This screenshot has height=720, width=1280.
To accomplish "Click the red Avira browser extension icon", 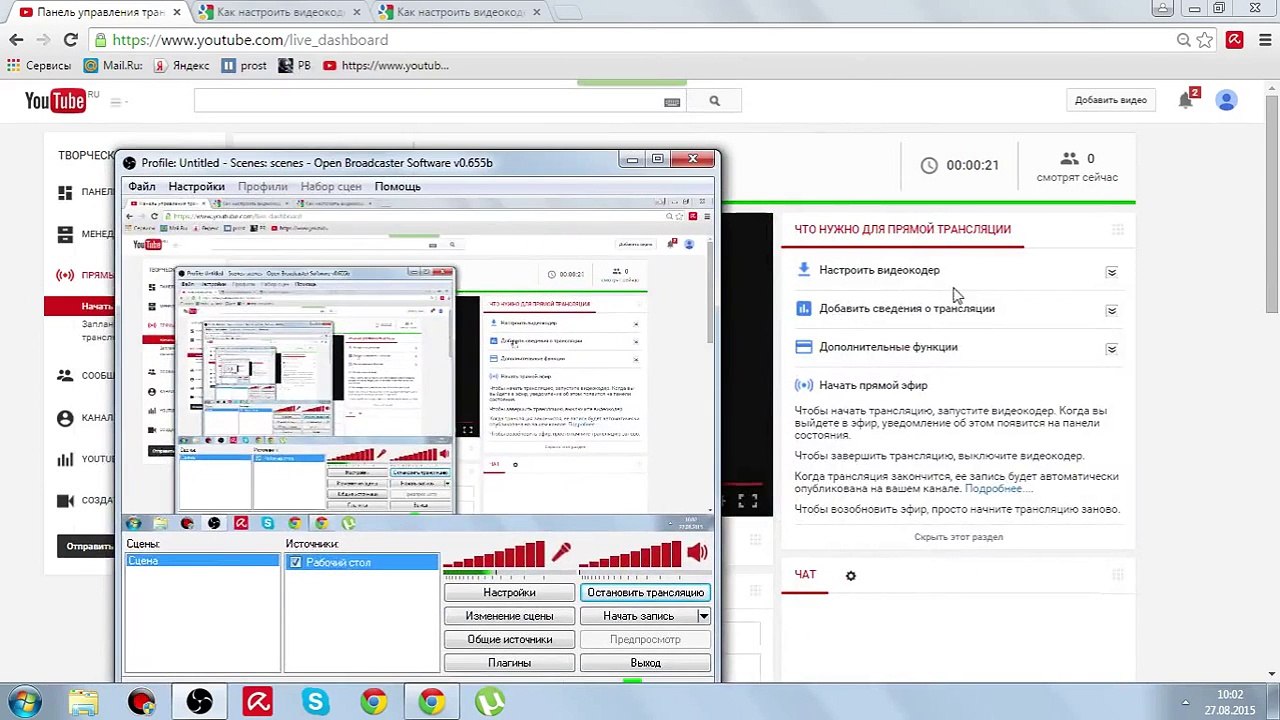I will tap(1235, 40).
